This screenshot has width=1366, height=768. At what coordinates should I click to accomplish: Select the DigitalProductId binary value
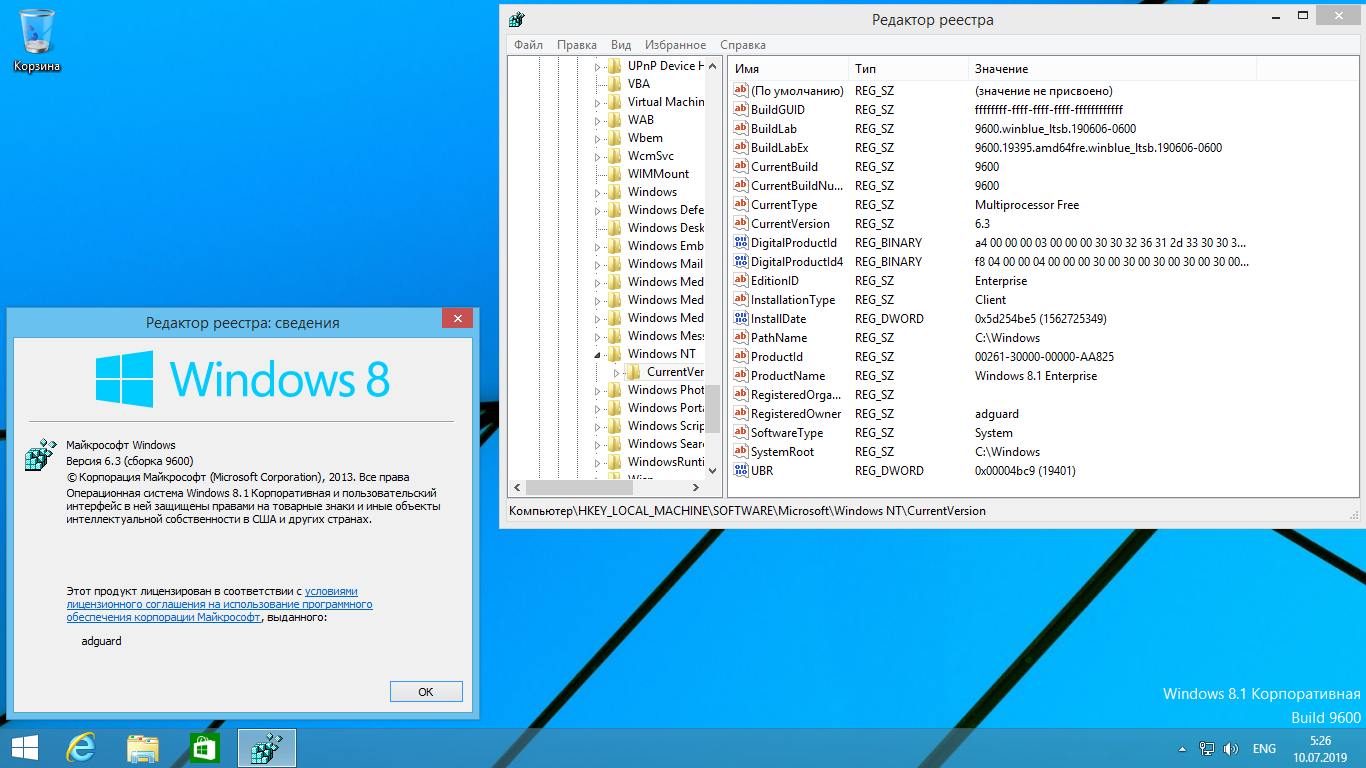point(793,243)
